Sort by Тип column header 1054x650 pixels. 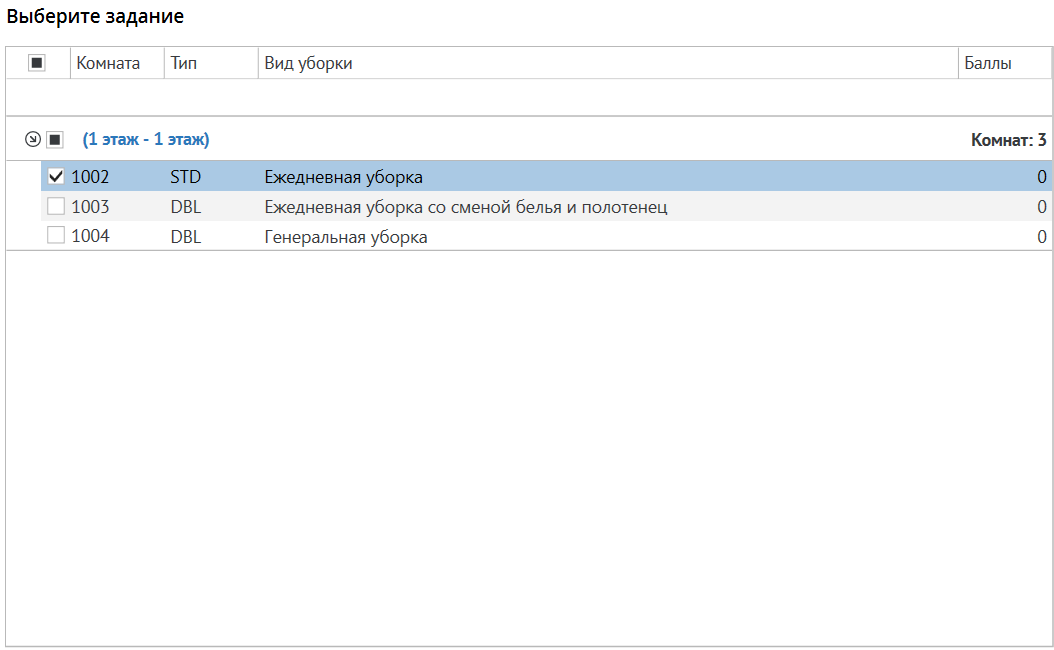coord(184,63)
